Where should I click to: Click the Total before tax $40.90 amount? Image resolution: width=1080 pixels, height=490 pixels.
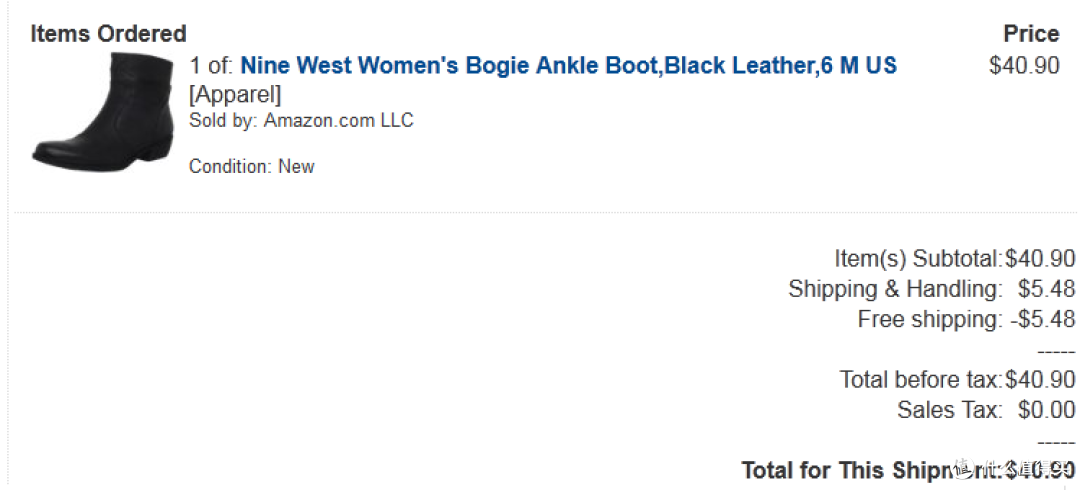click(x=1040, y=380)
